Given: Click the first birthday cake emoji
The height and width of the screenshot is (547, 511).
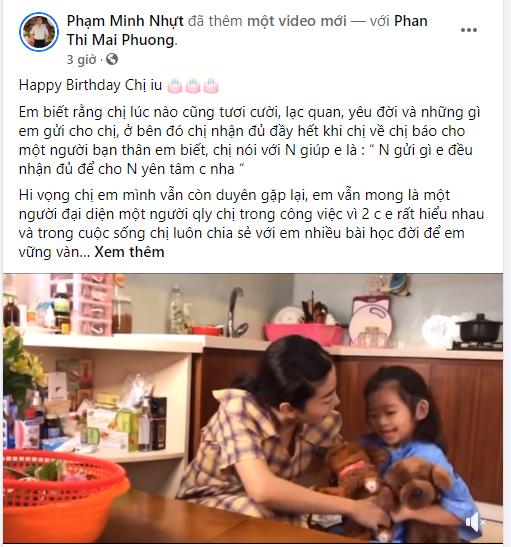Looking at the screenshot, I should [175, 86].
